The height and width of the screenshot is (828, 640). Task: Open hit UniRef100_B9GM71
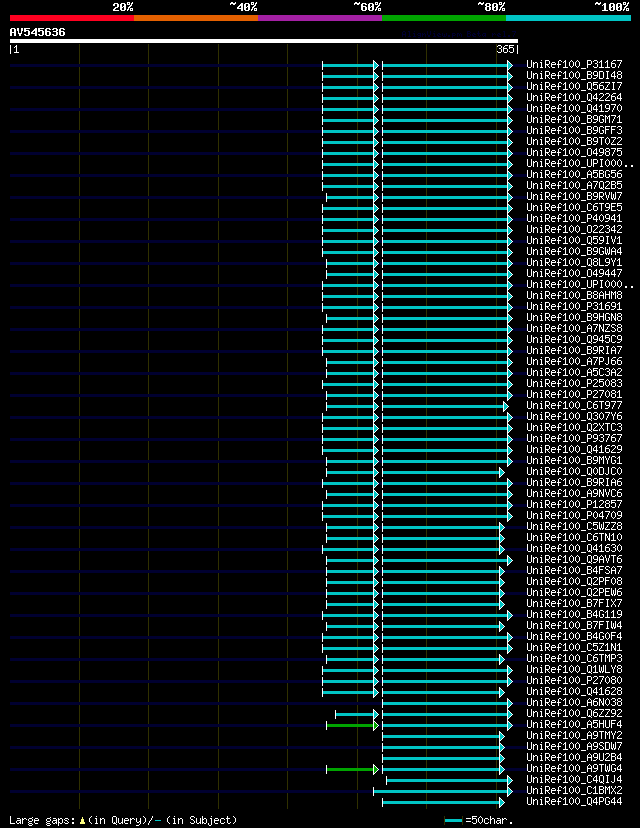click(574, 119)
